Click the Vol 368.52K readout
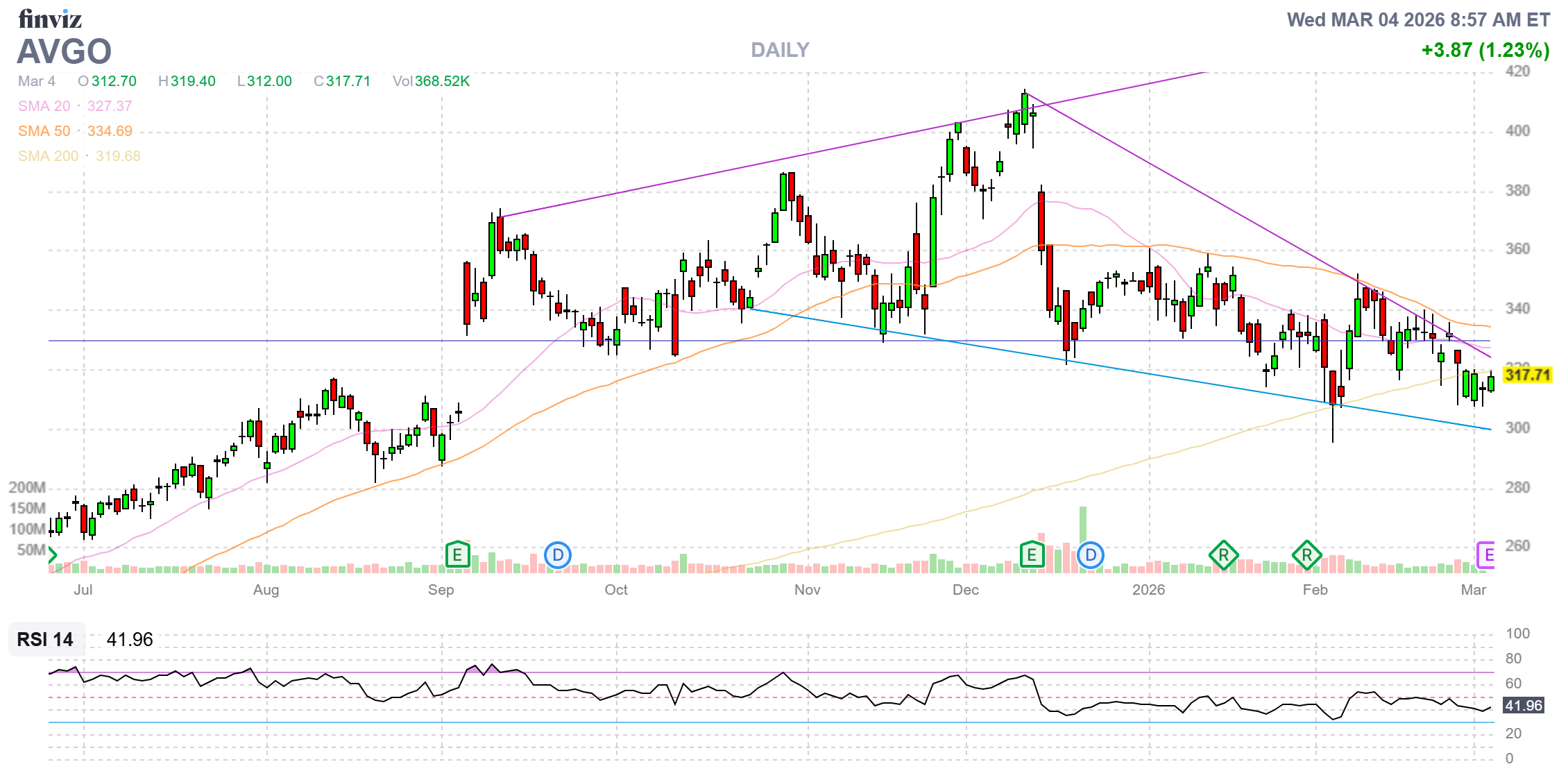1568x780 pixels. click(x=431, y=81)
